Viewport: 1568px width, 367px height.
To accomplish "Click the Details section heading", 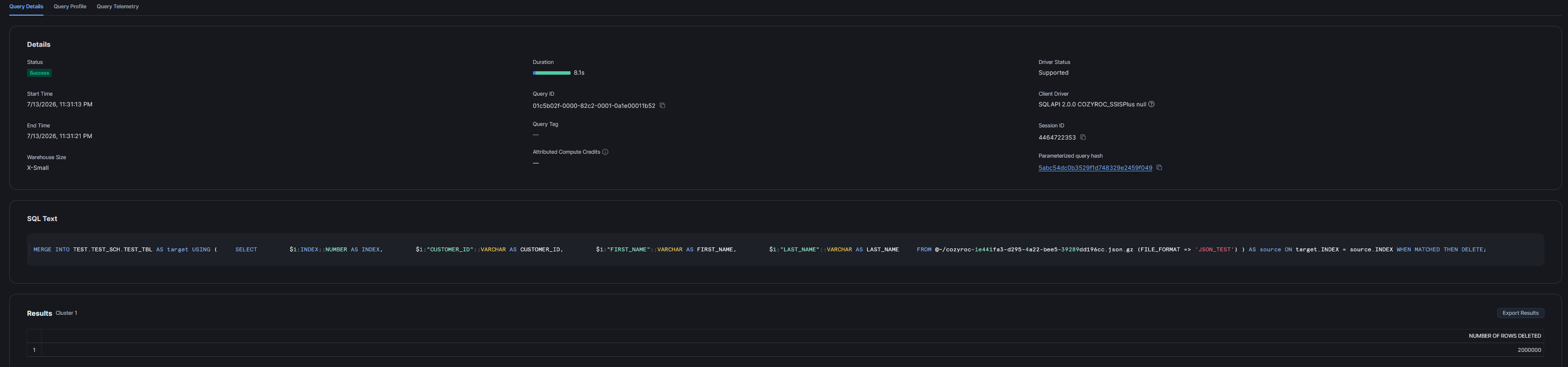I will [x=39, y=44].
